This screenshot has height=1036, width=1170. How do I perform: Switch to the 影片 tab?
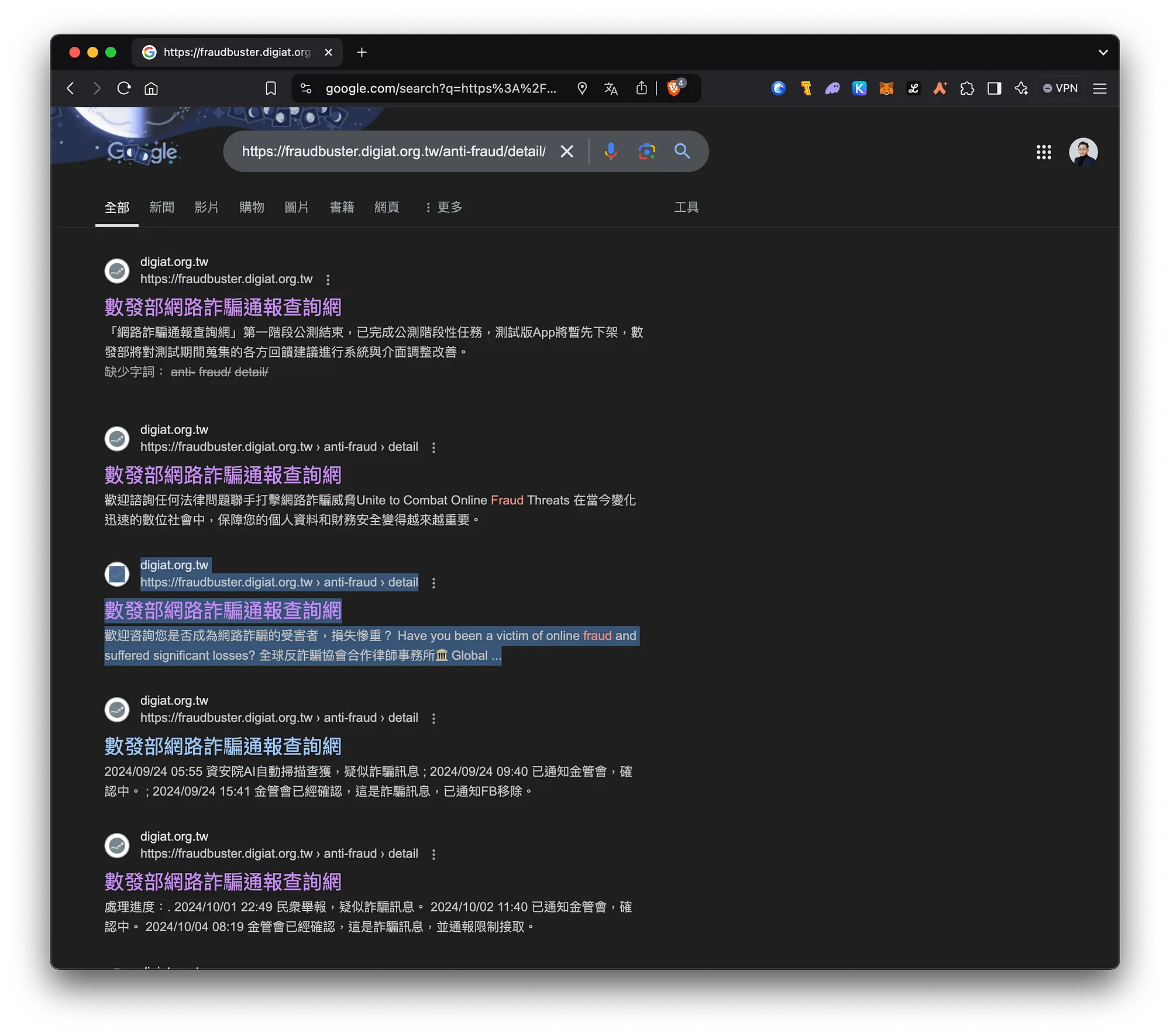[207, 207]
